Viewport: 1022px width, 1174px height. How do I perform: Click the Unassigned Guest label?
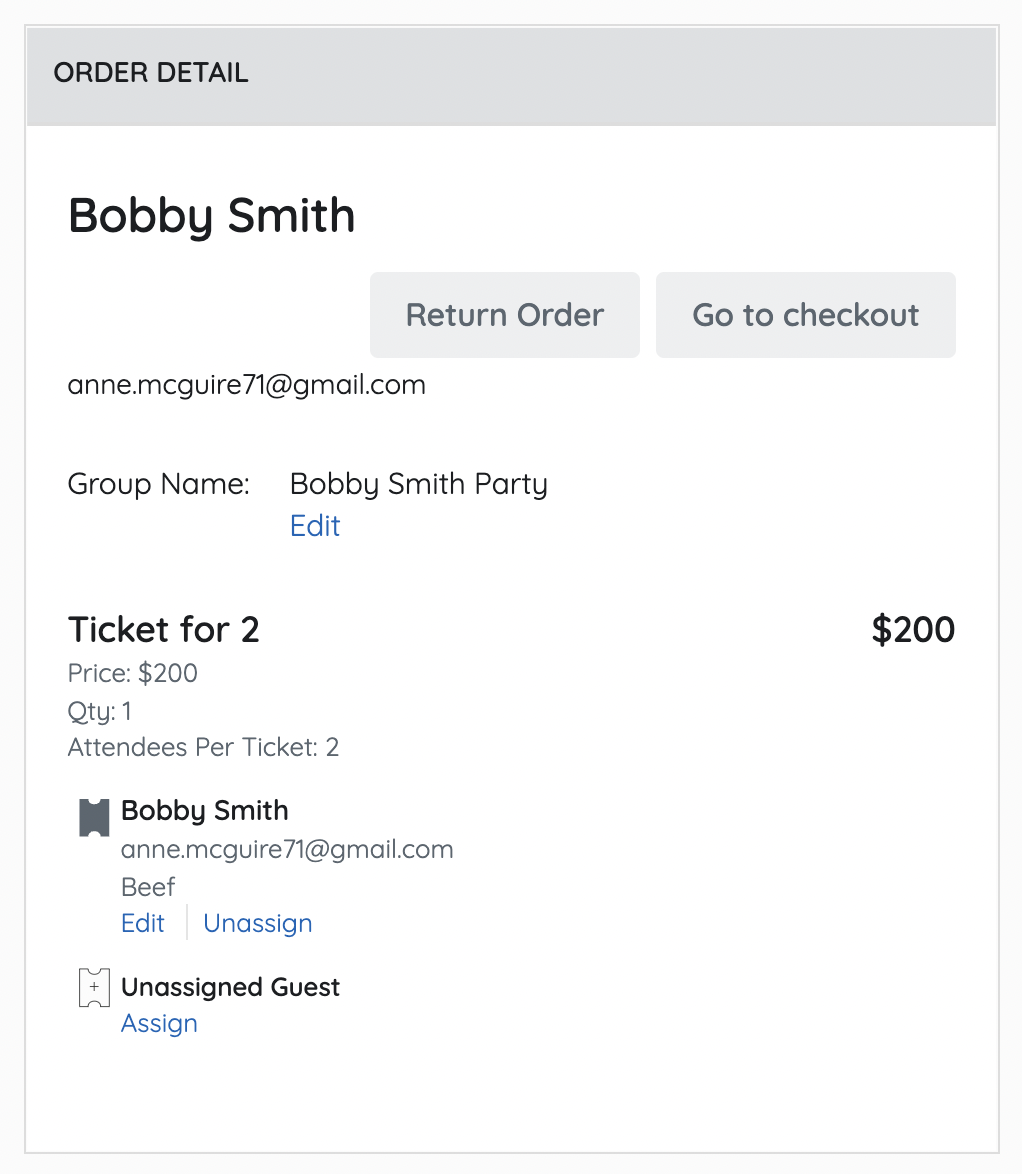230,987
